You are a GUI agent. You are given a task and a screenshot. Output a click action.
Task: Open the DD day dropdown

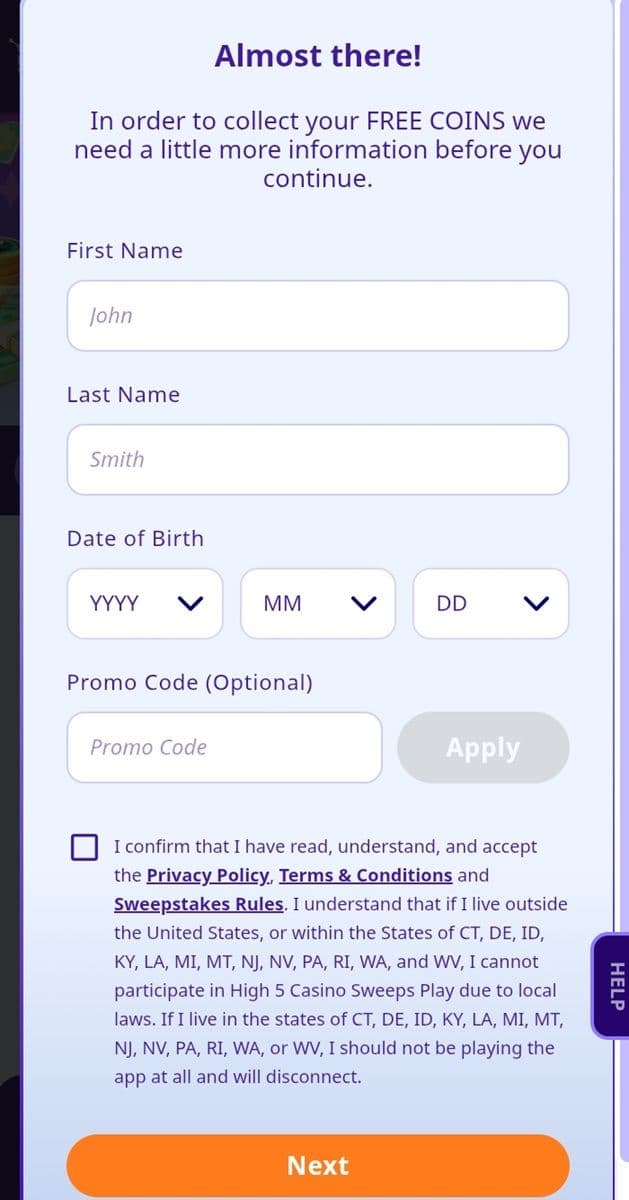(x=490, y=603)
